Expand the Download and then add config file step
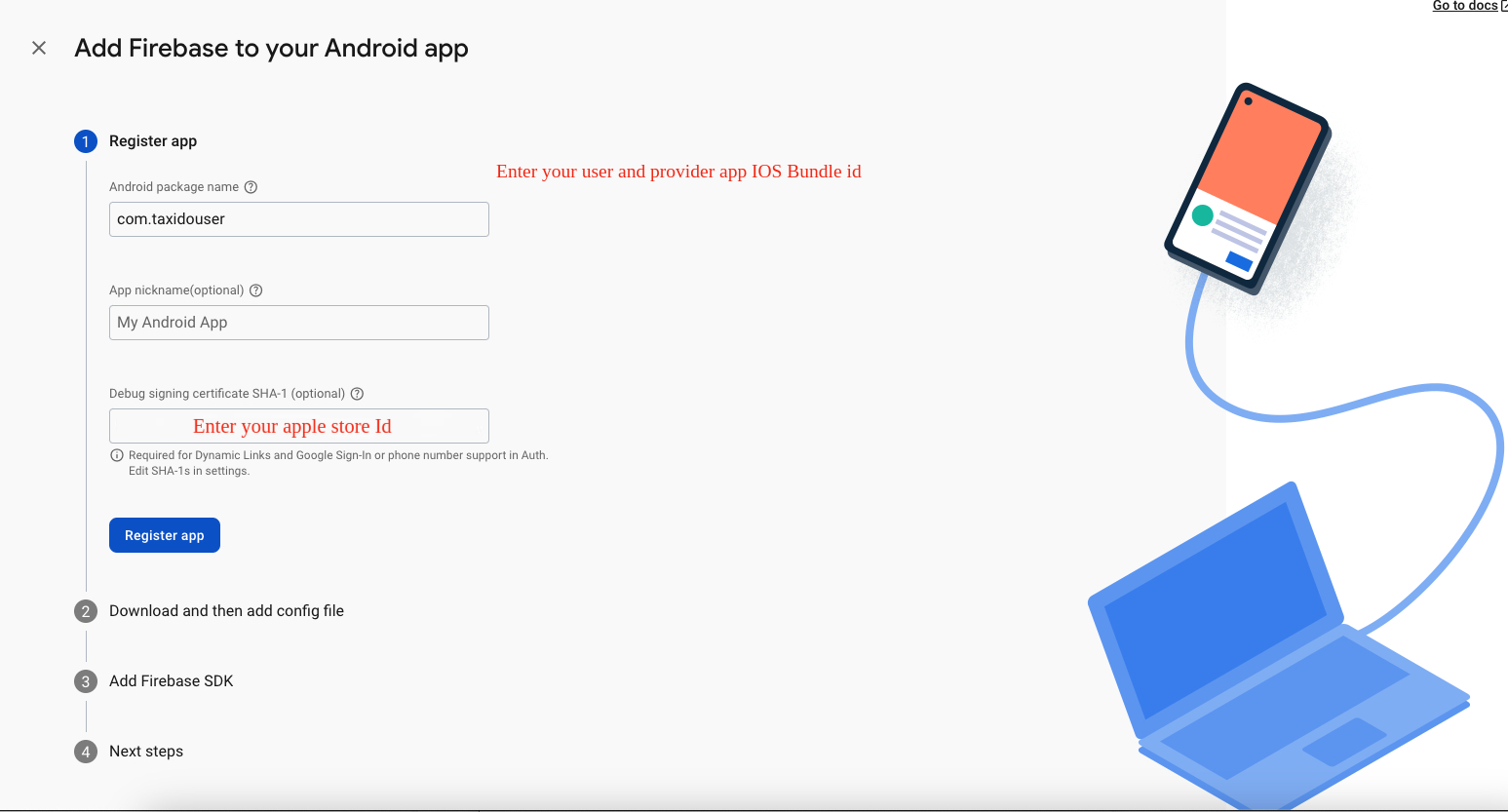The image size is (1508, 812). point(226,611)
